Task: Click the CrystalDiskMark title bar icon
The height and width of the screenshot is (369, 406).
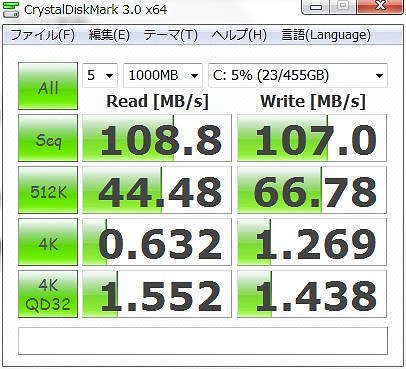Action: tap(10, 9)
